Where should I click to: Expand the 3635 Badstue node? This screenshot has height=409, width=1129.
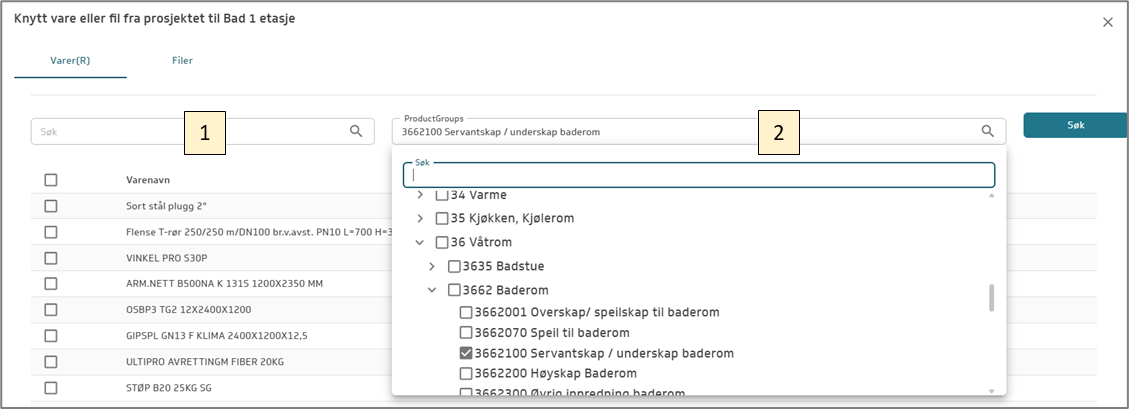click(x=432, y=266)
